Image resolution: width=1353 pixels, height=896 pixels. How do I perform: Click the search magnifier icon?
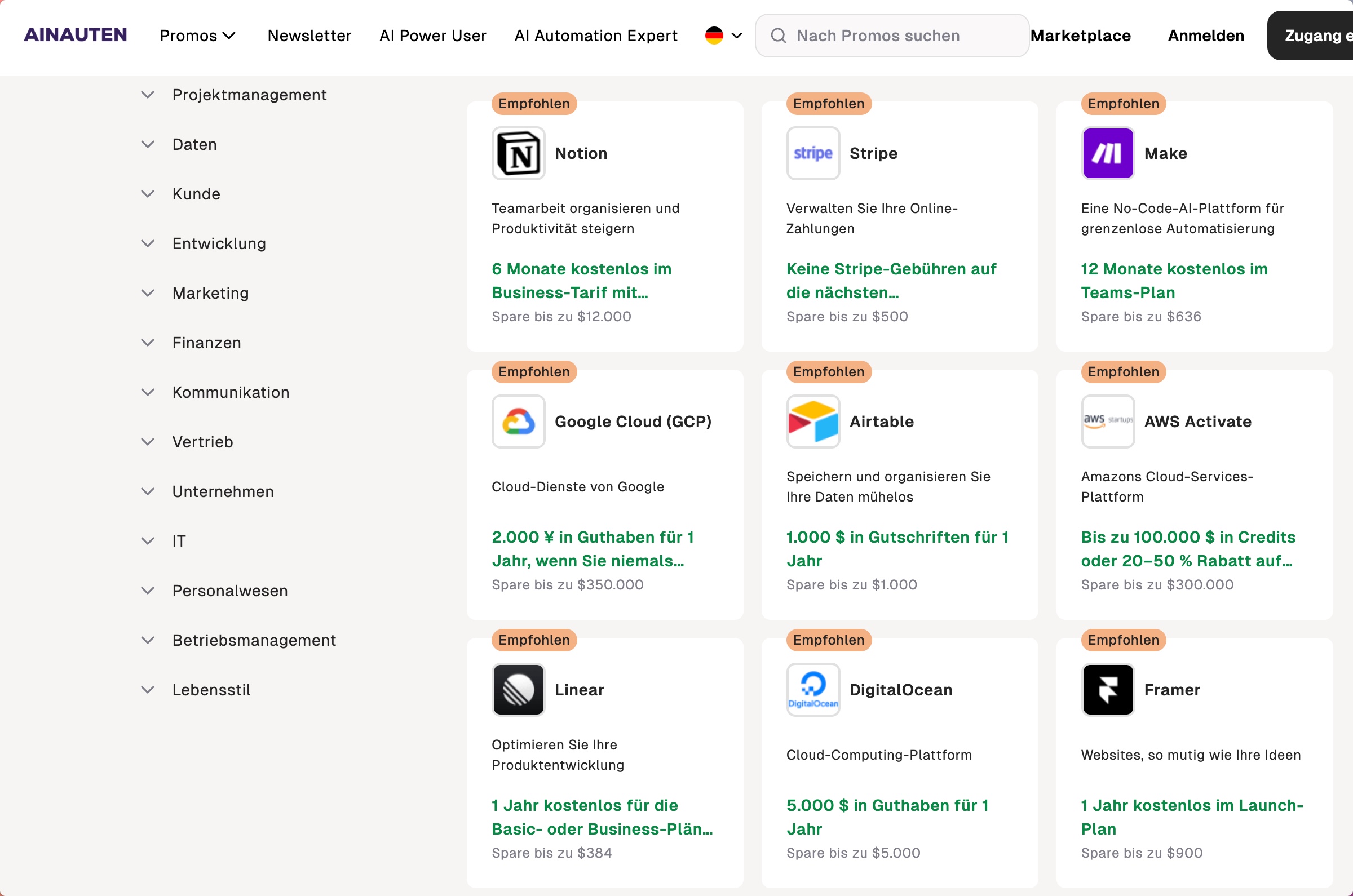click(x=778, y=36)
